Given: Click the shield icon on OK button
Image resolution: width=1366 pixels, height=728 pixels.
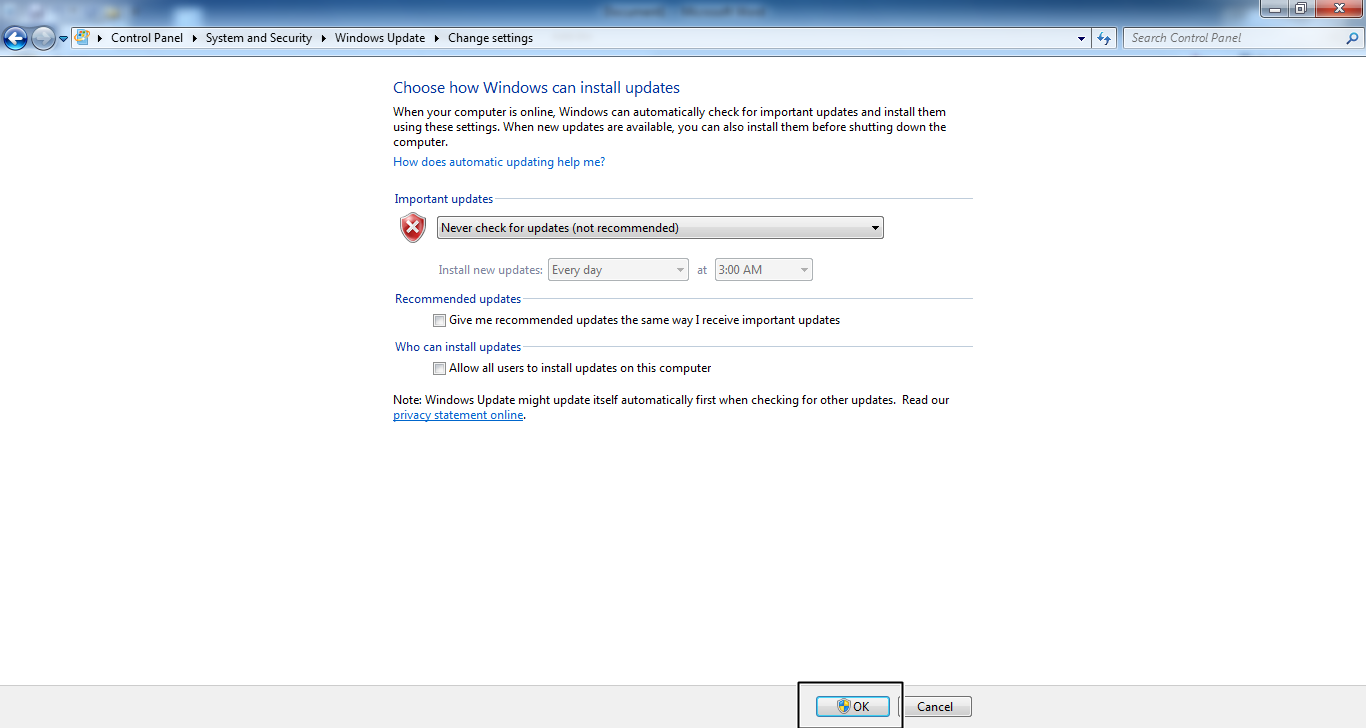Looking at the screenshot, I should point(843,706).
